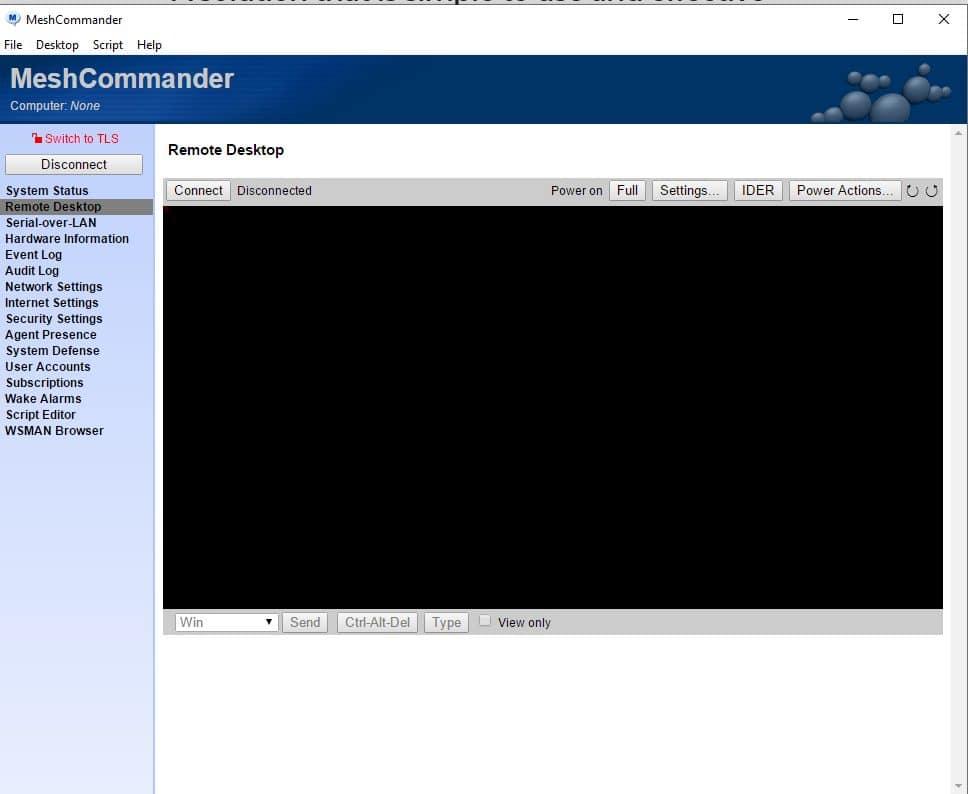The image size is (968, 794).
Task: Open the Script menu
Action: (x=107, y=44)
